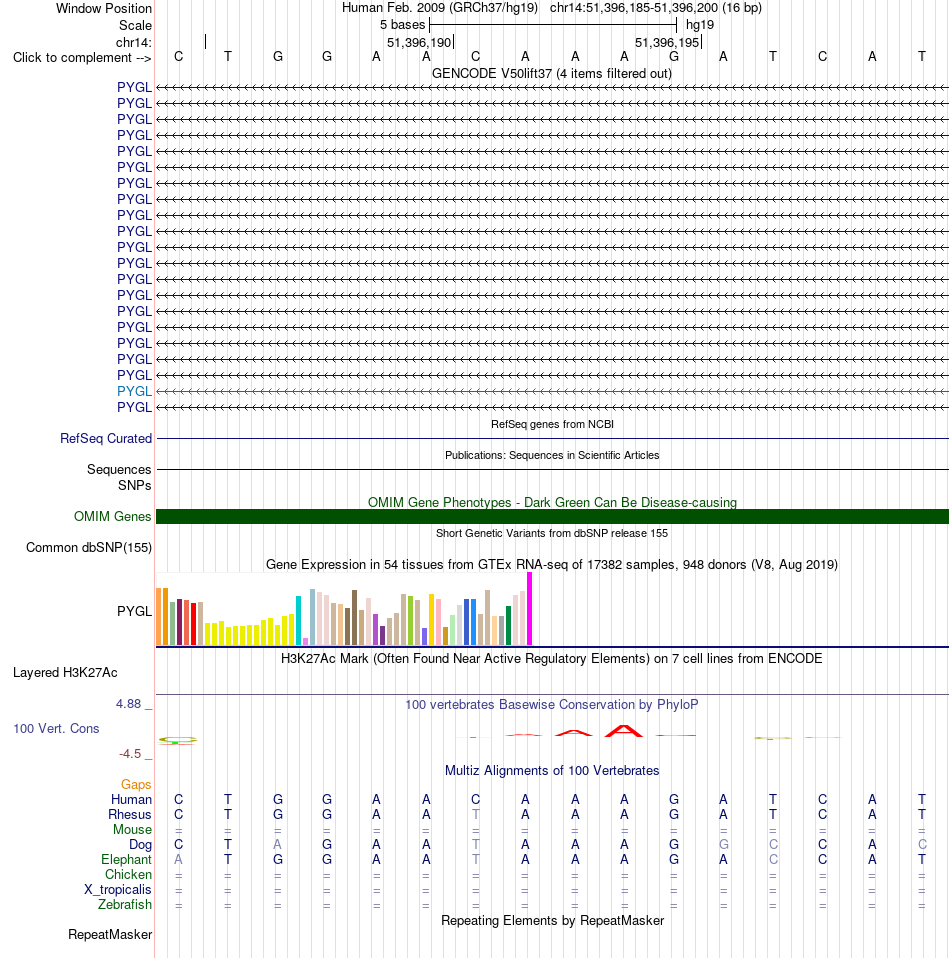Click 'Human Feb. 2009 (GRCh37/hg19)' assembly text

click(440, 8)
